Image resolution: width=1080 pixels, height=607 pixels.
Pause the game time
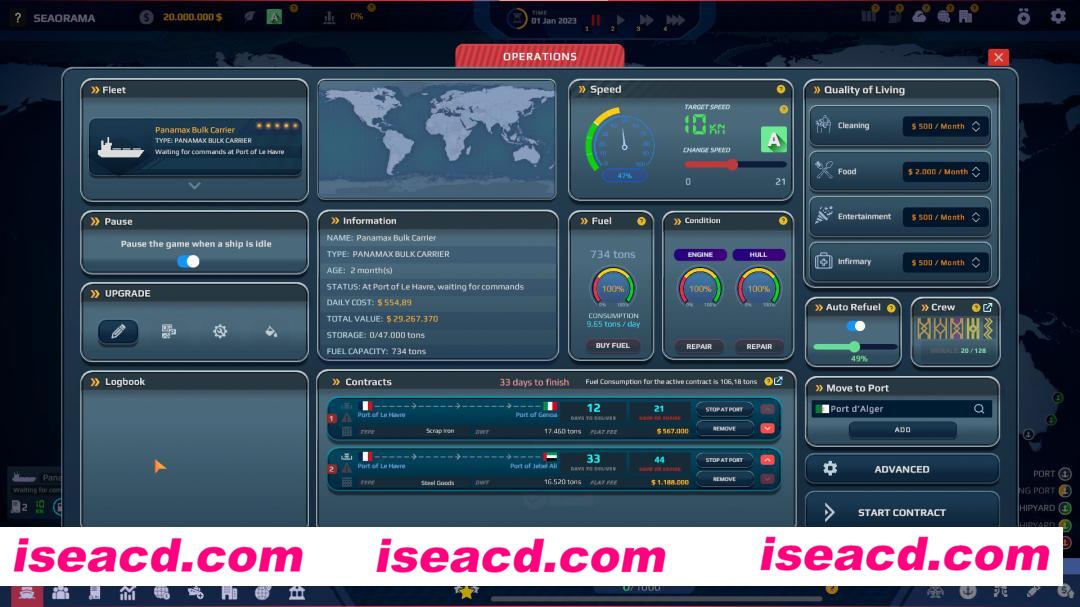[596, 19]
